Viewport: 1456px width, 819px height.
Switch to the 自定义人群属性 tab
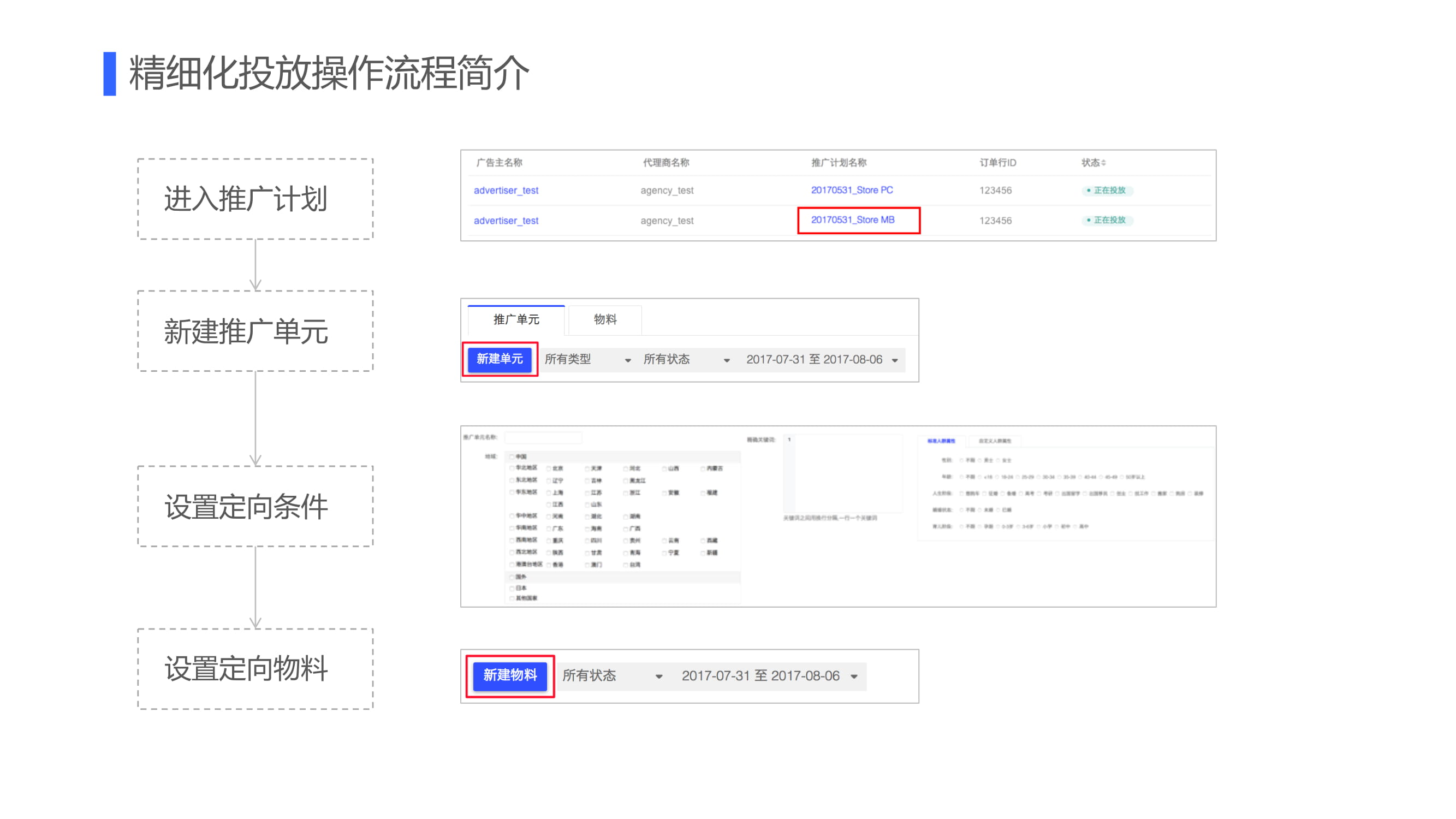(x=995, y=441)
